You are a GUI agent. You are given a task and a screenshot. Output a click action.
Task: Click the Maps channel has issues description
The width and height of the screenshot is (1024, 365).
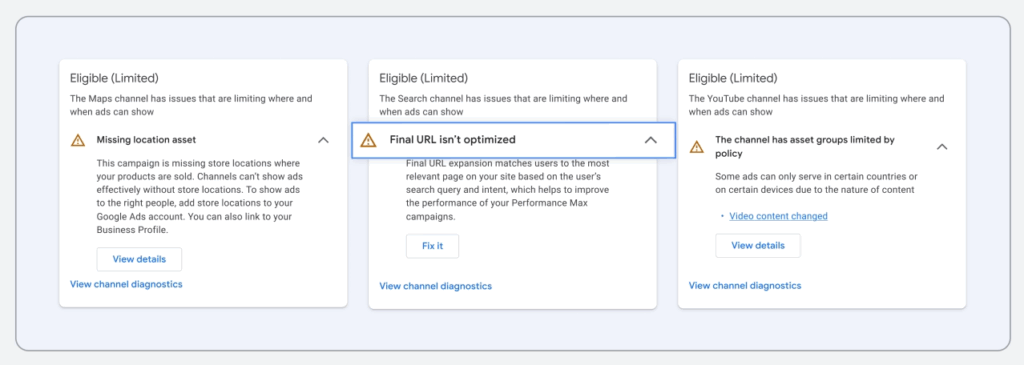click(191, 105)
